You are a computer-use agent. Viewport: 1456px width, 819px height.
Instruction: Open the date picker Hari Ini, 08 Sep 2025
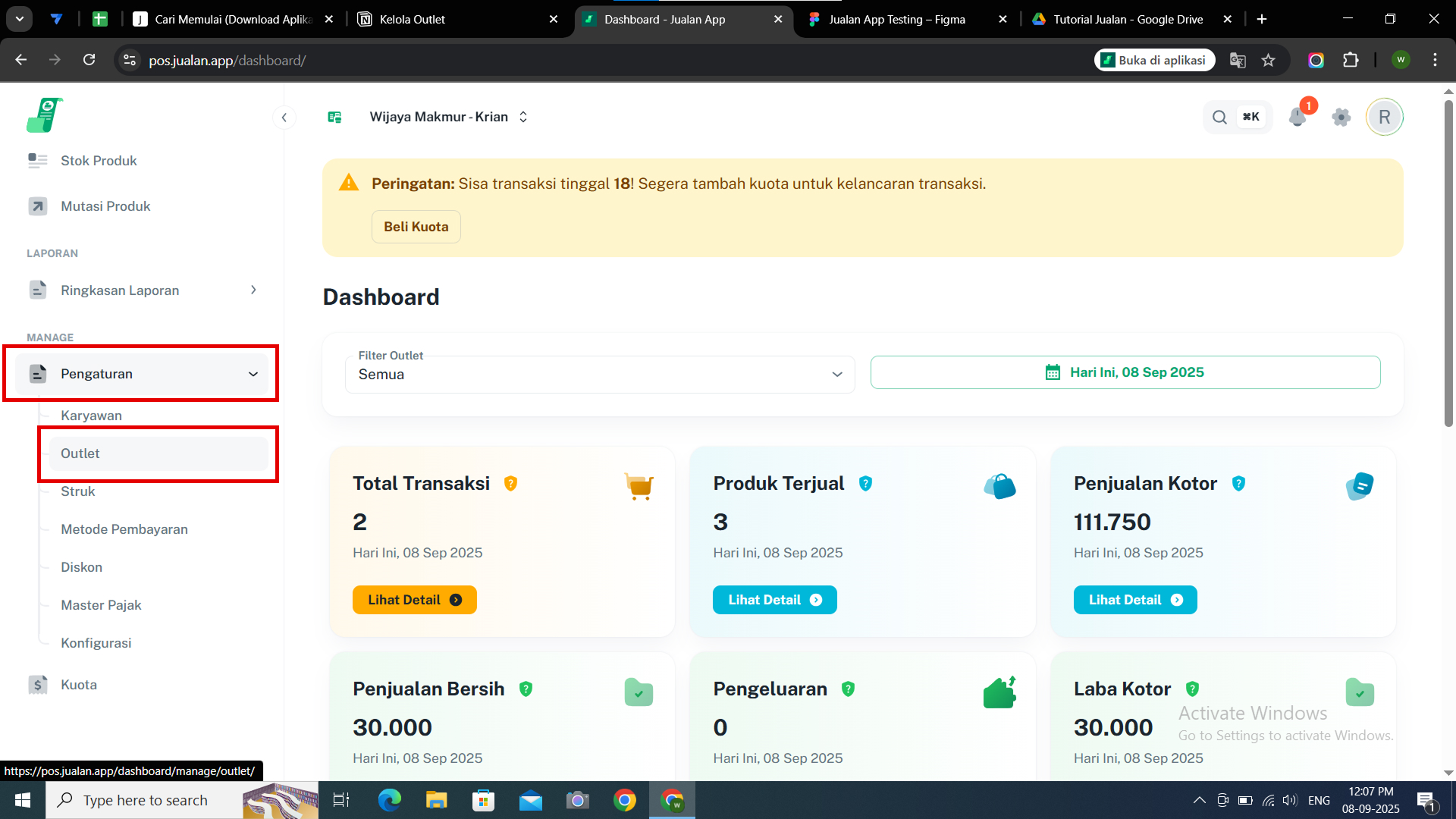pyautogui.click(x=1125, y=372)
